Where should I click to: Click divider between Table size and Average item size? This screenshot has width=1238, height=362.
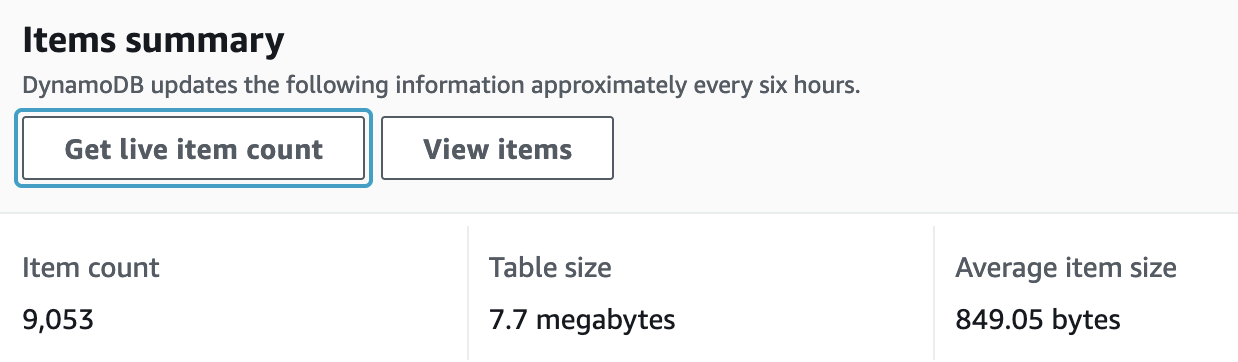point(934,292)
